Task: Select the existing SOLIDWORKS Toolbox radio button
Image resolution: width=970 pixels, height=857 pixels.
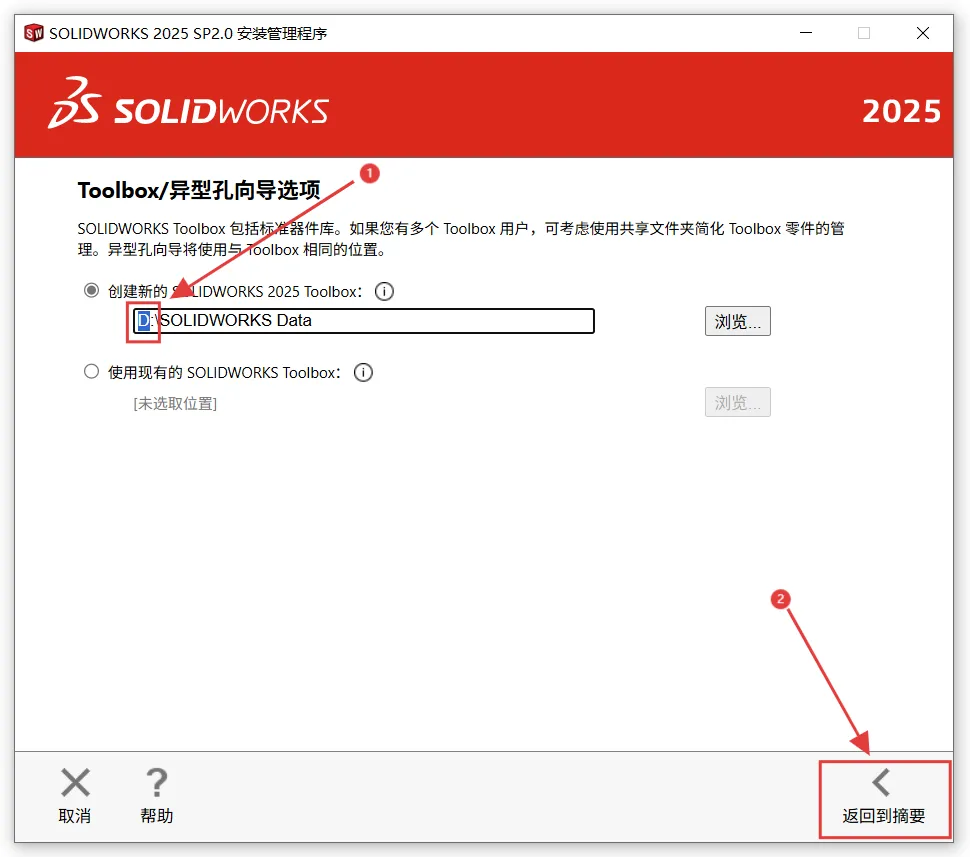Action: coord(91,371)
